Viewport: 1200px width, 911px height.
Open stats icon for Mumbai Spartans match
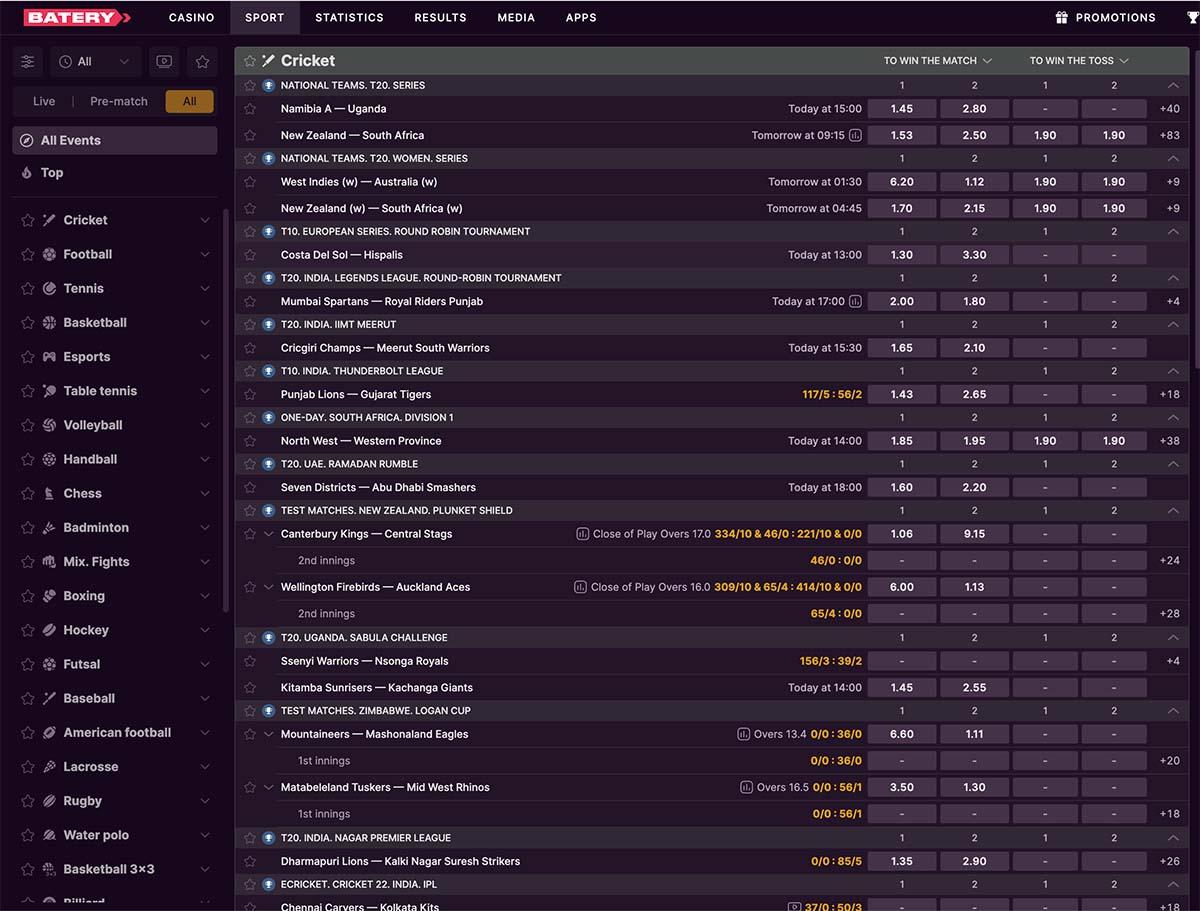[x=855, y=301]
